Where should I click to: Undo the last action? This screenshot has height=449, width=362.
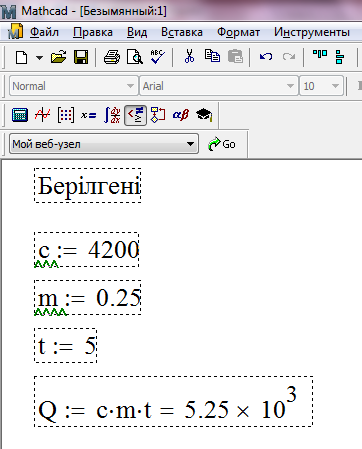pos(266,57)
